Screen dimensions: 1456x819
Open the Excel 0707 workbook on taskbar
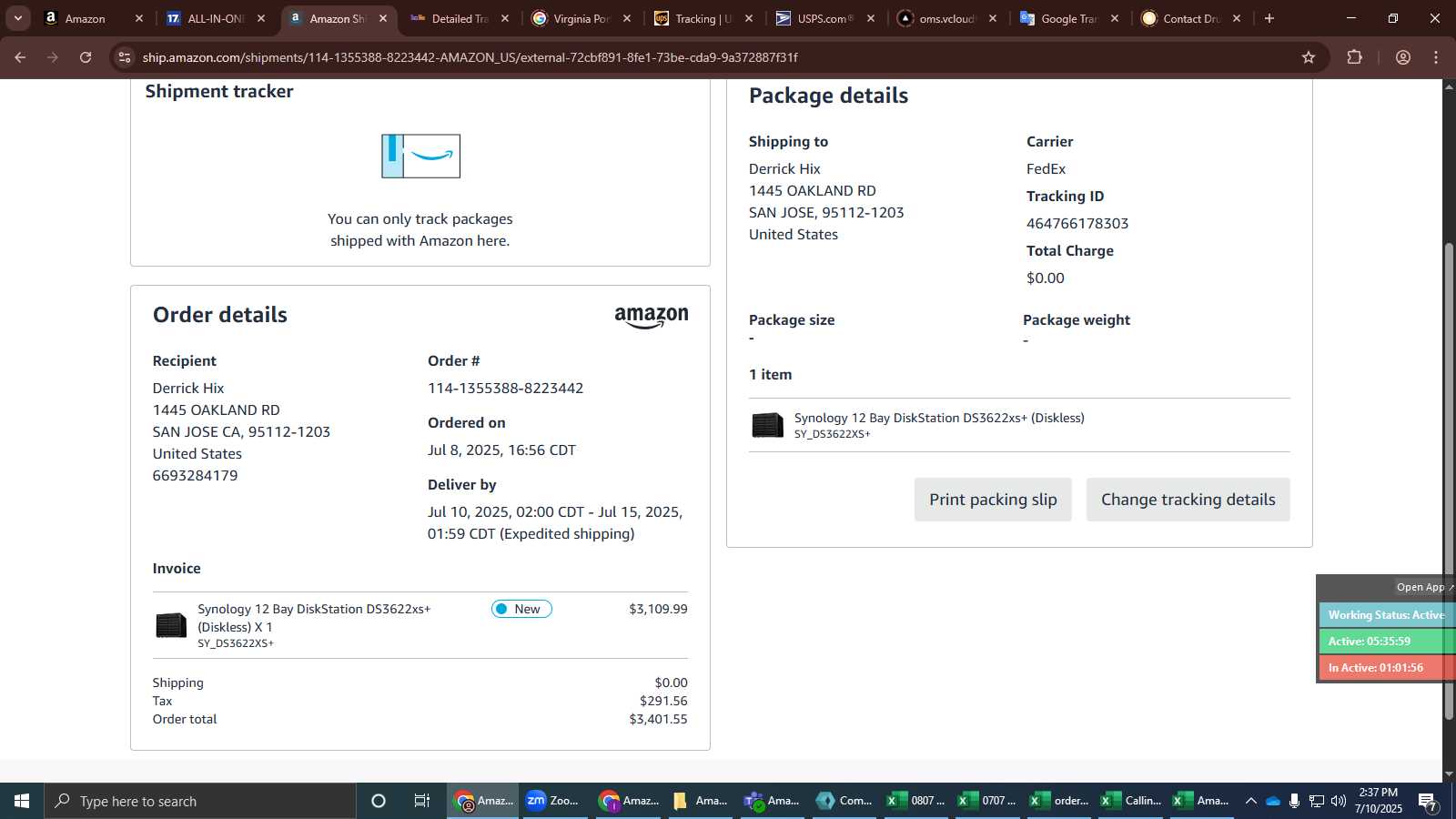986,801
